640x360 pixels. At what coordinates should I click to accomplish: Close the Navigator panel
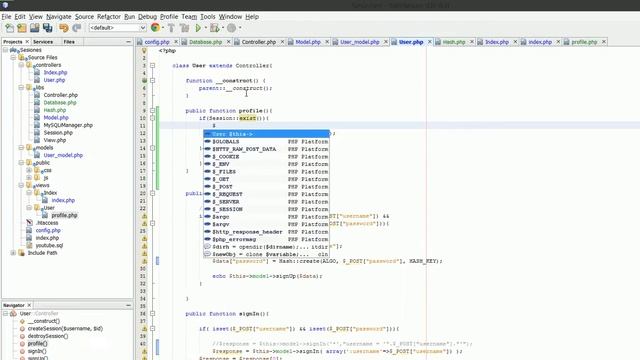click(29, 305)
